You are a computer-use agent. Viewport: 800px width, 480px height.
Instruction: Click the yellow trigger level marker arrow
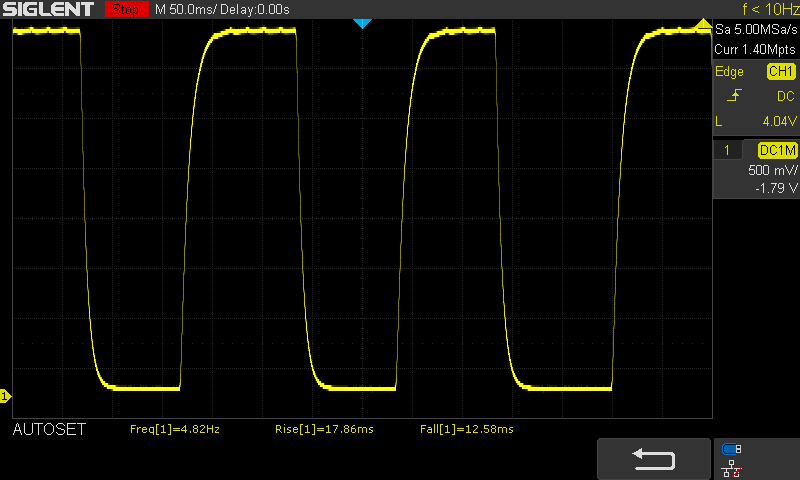pos(704,23)
